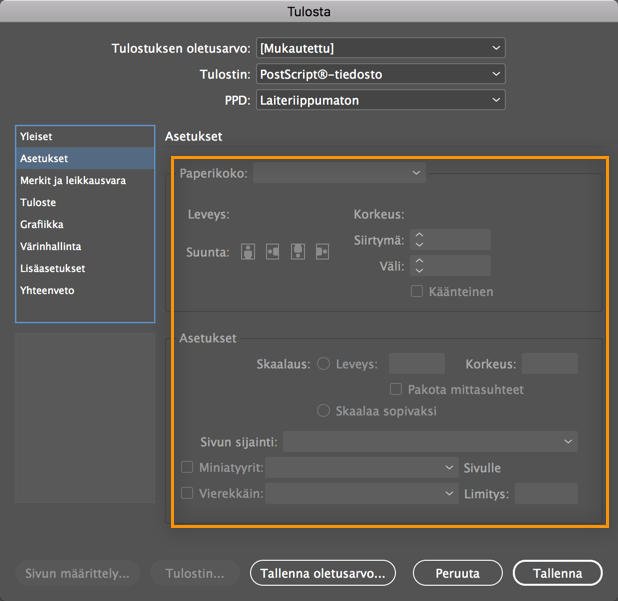Tick the Pakota mittasuhteet checkbox

point(396,389)
